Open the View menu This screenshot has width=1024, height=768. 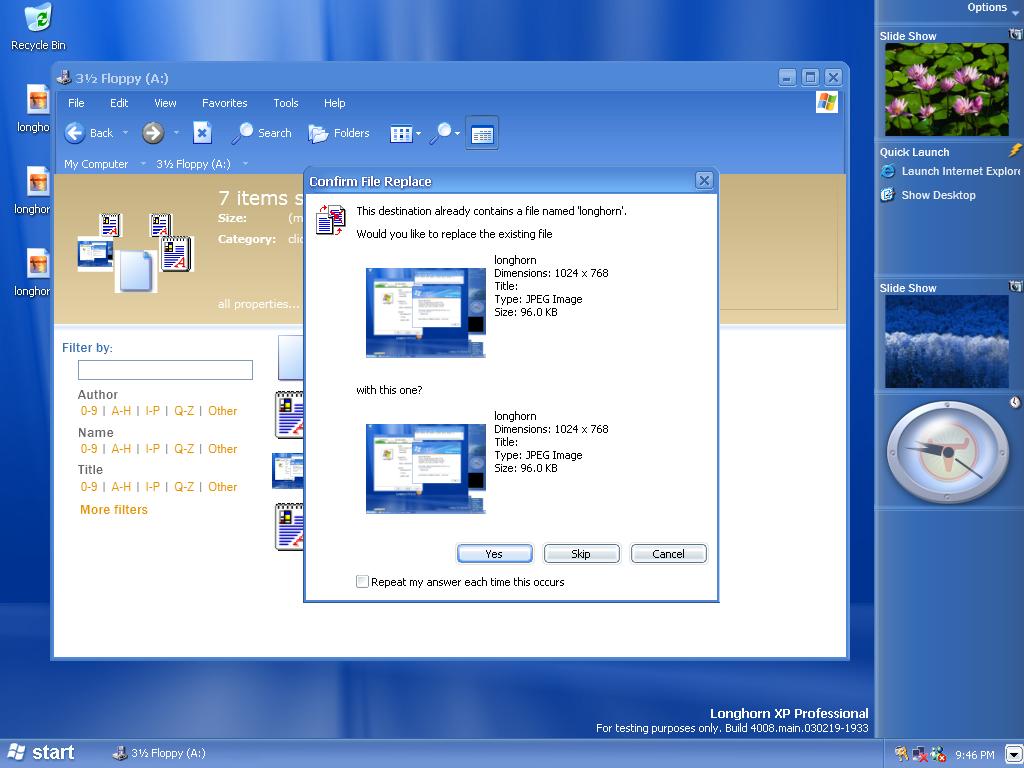165,103
